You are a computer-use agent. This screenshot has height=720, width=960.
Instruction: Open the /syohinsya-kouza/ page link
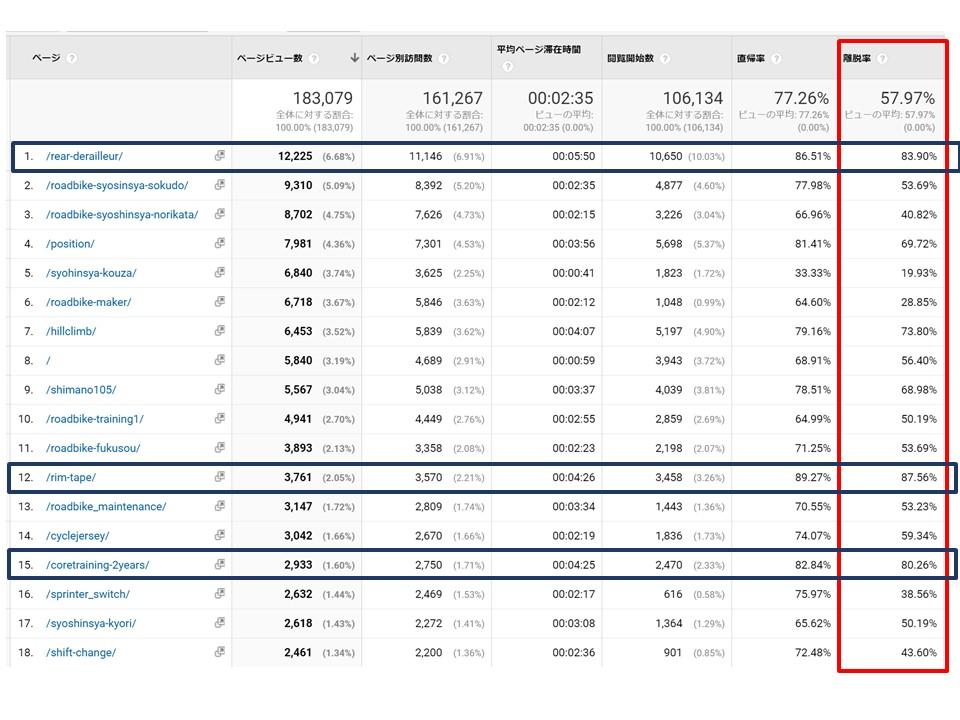91,273
